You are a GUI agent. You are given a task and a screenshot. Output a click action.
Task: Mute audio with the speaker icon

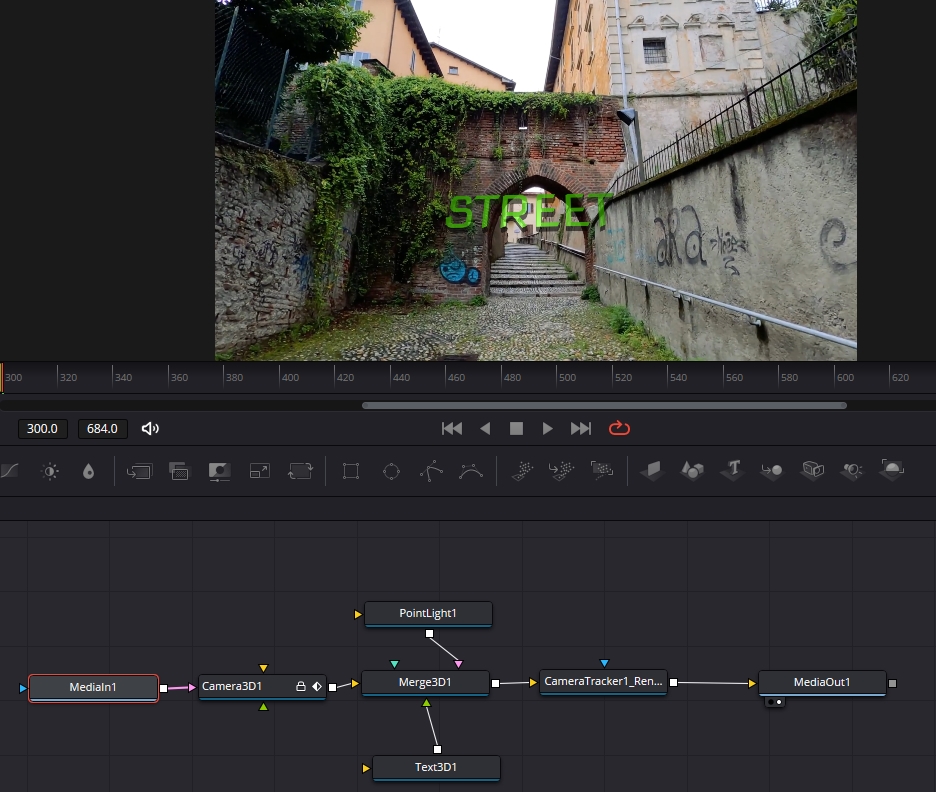pyautogui.click(x=150, y=429)
